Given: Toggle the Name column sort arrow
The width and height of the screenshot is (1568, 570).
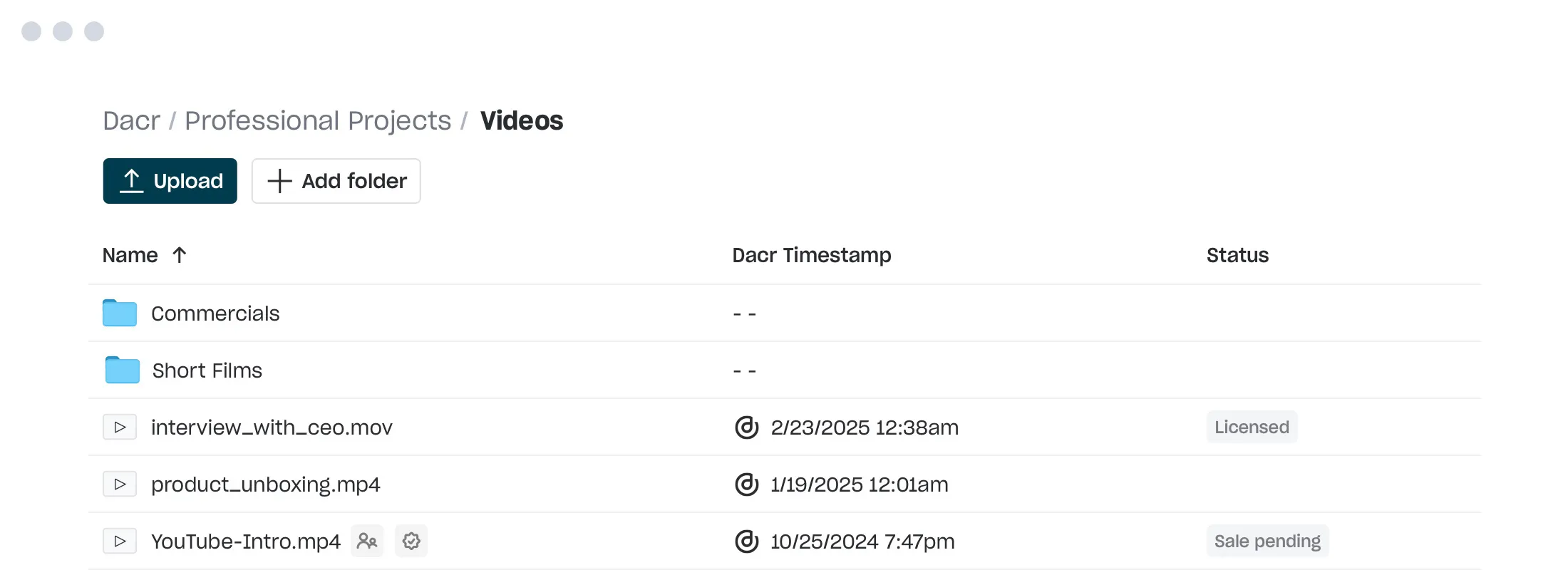Looking at the screenshot, I should coord(180,255).
